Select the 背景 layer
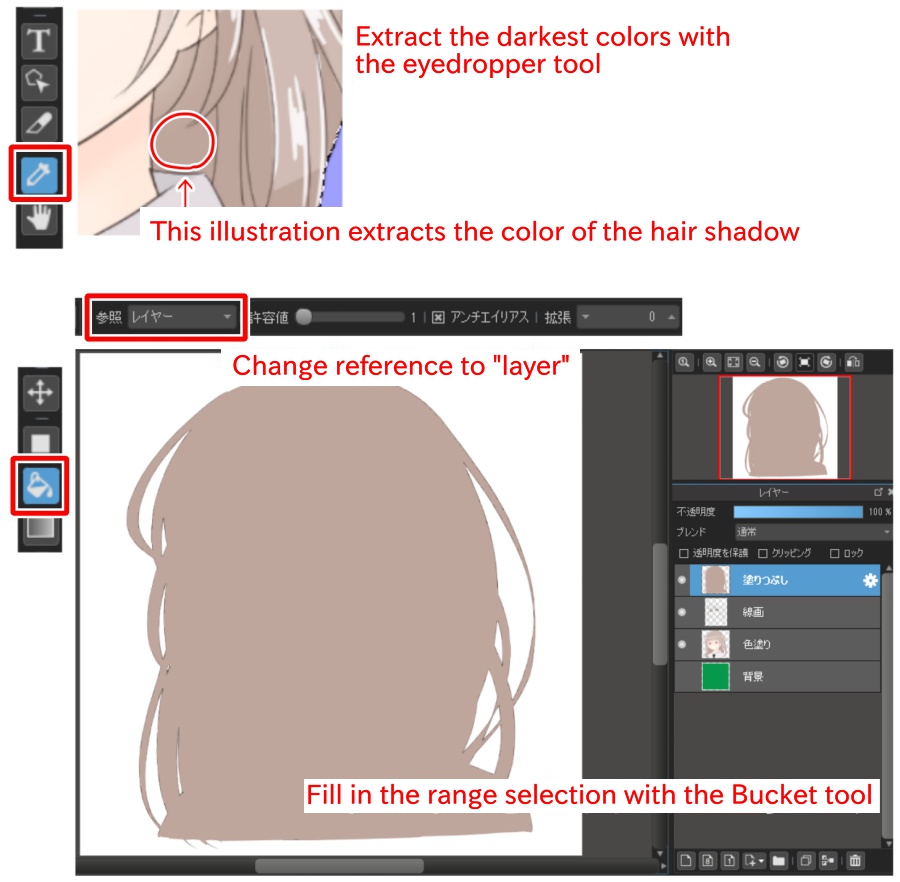900x882 pixels. point(784,677)
